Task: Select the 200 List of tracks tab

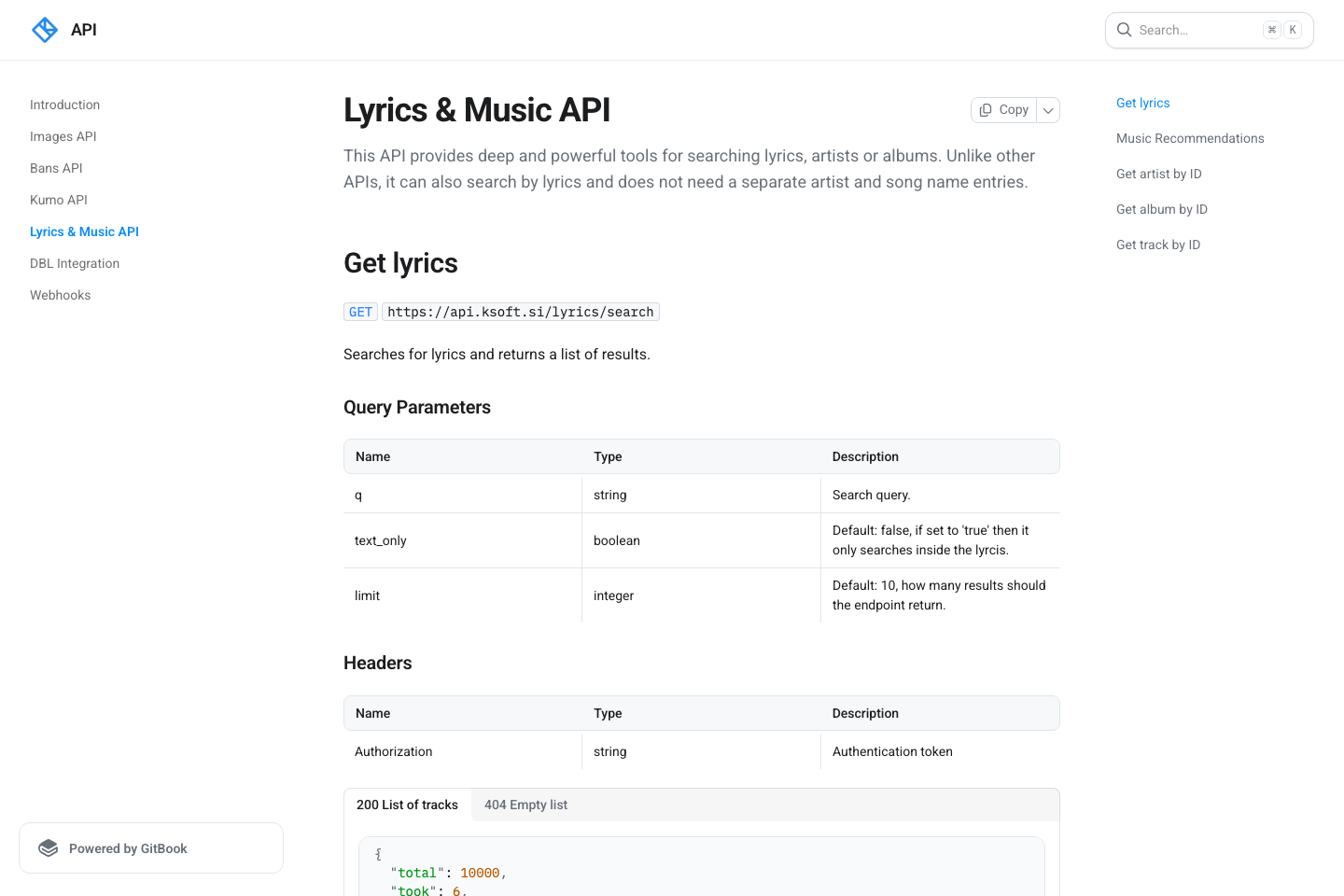Action: (407, 805)
